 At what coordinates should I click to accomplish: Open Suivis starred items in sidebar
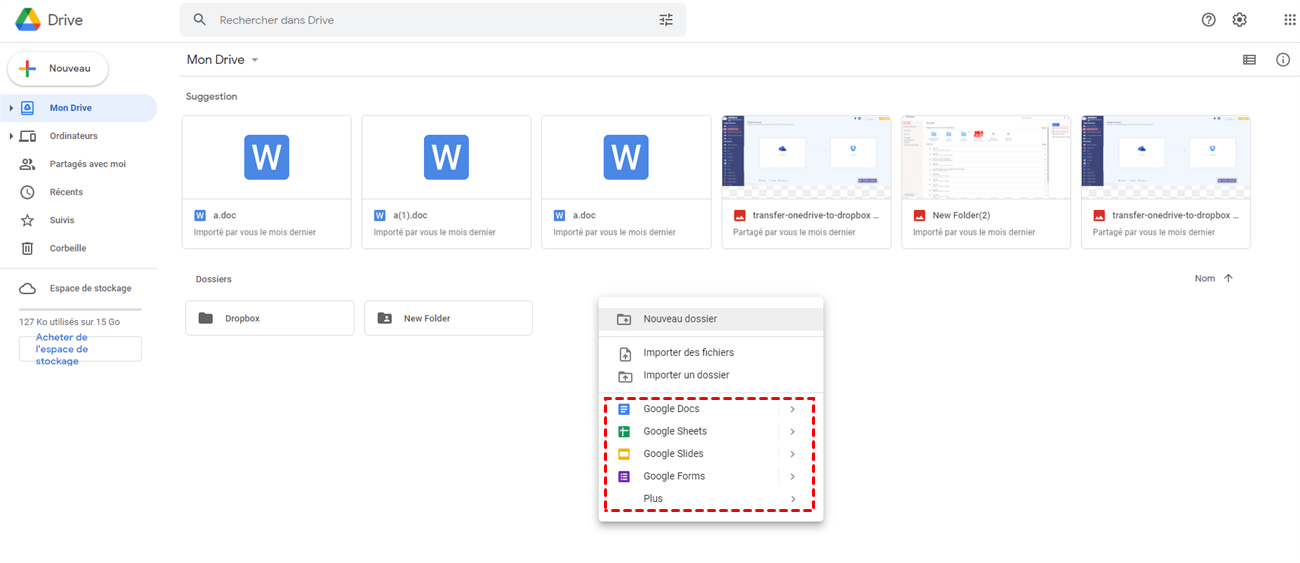pos(62,220)
